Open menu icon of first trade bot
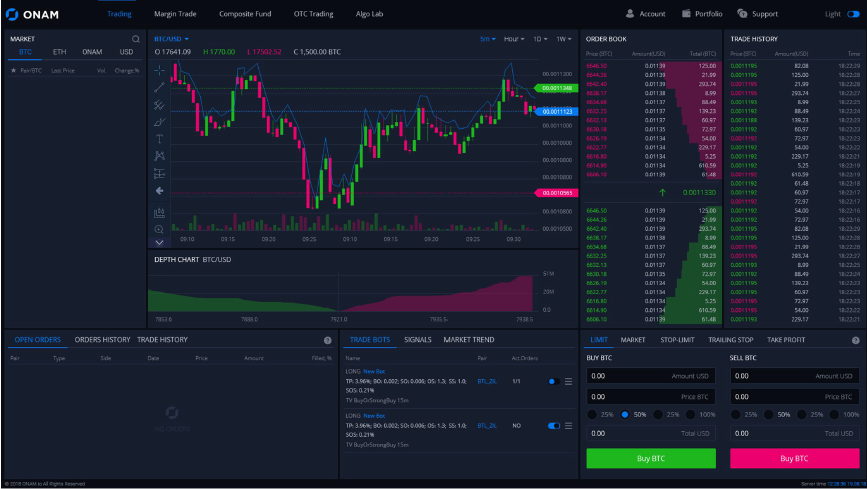The image size is (867, 489). [x=568, y=382]
